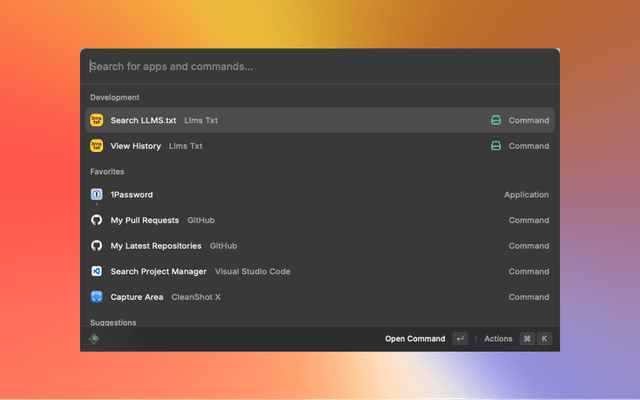Click the K shortcut key badge
The height and width of the screenshot is (400, 640).
pos(545,339)
